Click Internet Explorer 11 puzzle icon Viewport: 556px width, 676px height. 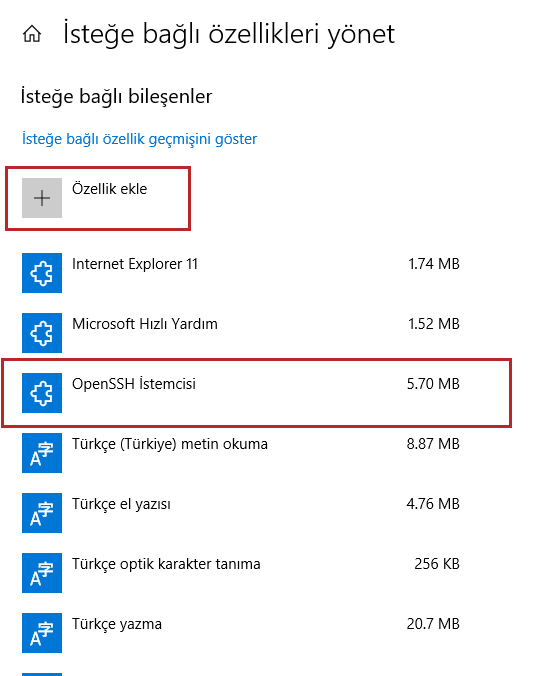tap(42, 273)
